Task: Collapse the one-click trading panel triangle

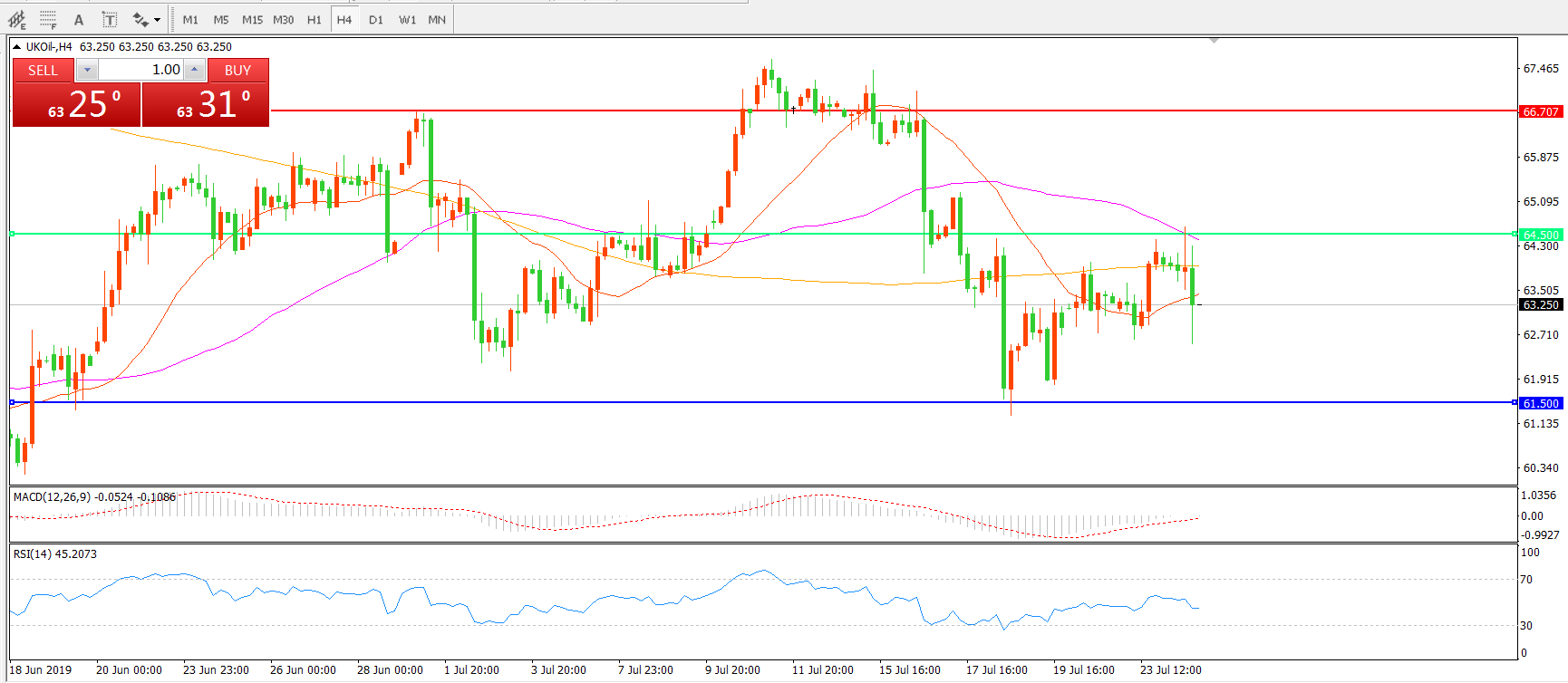Action: click(16, 47)
